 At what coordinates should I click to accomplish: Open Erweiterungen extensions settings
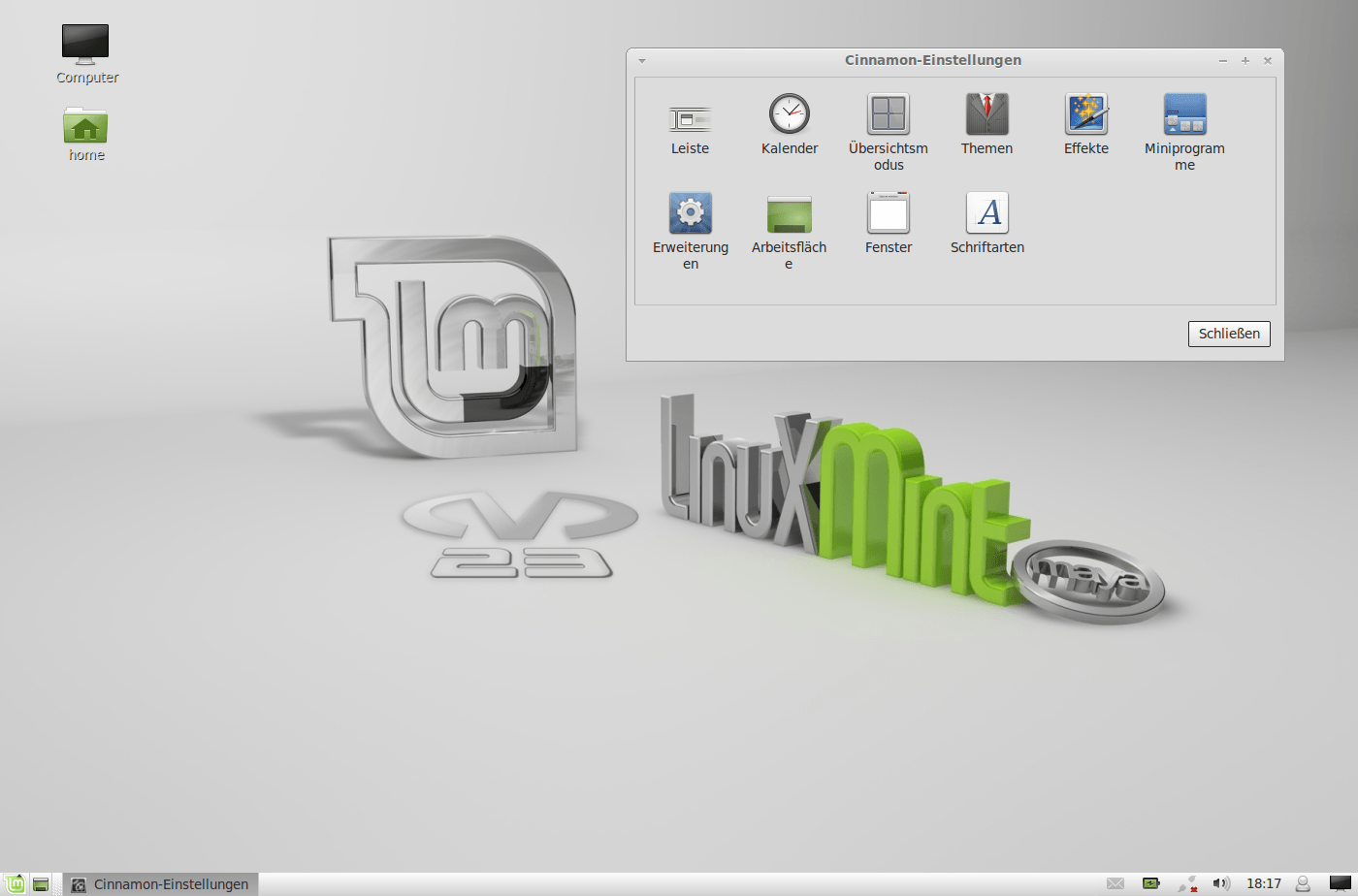tap(690, 213)
